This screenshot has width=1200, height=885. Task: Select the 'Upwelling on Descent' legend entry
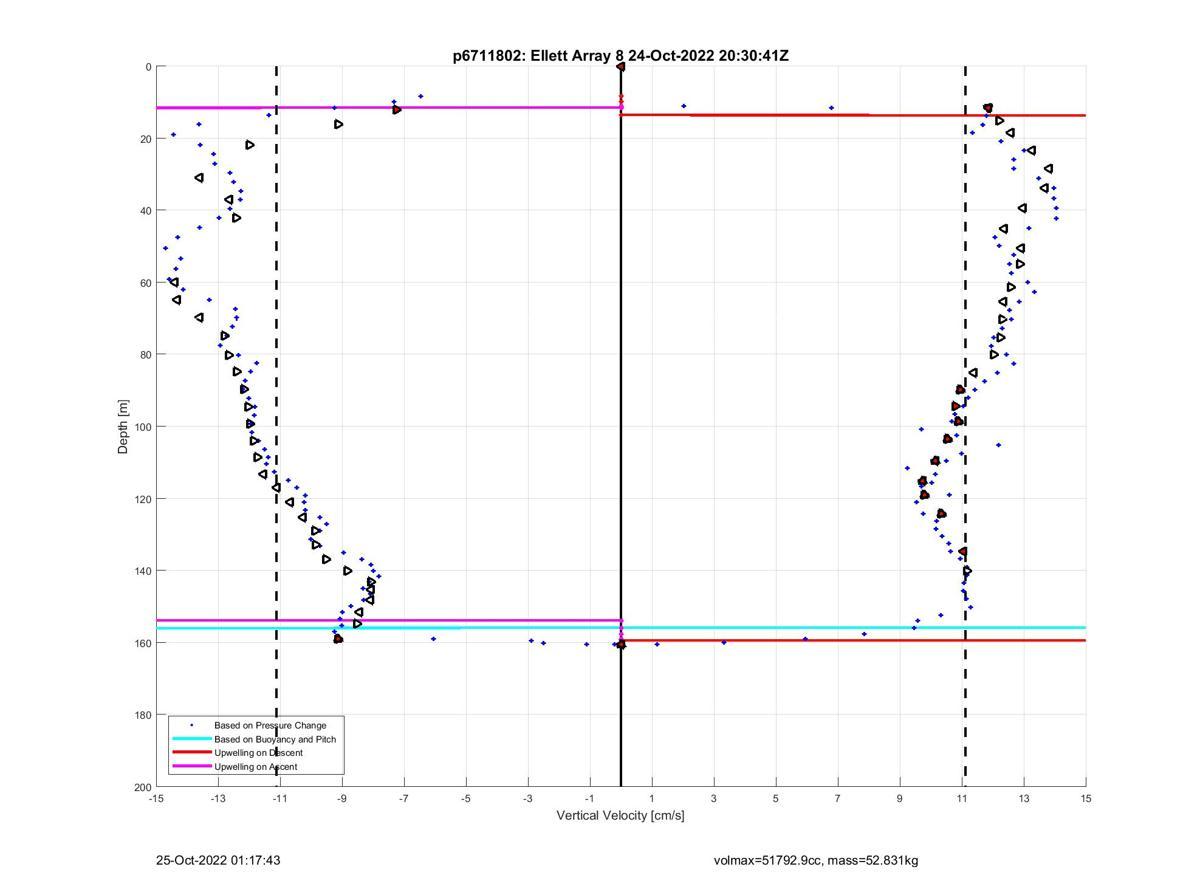pyautogui.click(x=258, y=753)
